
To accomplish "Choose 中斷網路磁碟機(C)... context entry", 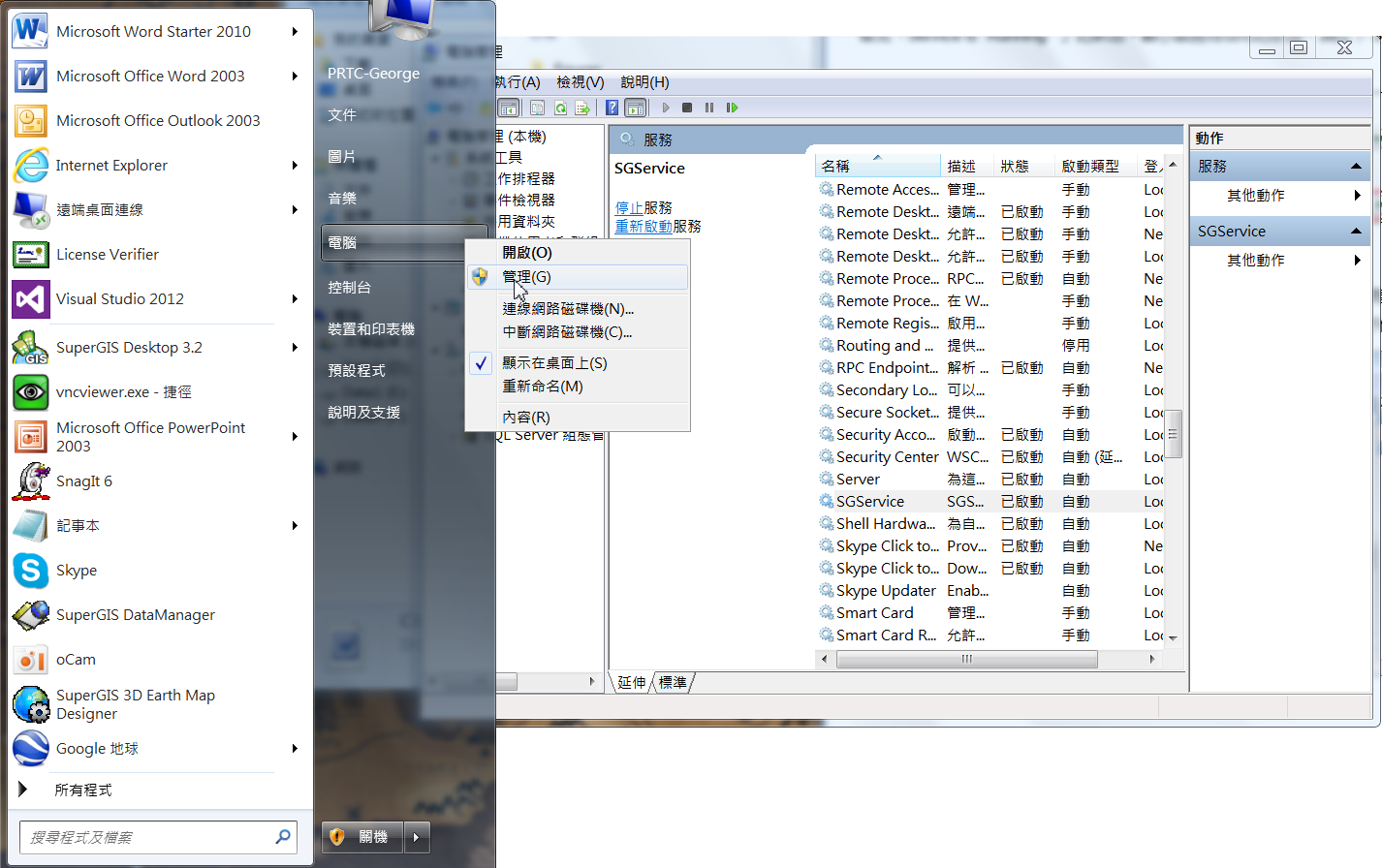I will click(x=578, y=332).
